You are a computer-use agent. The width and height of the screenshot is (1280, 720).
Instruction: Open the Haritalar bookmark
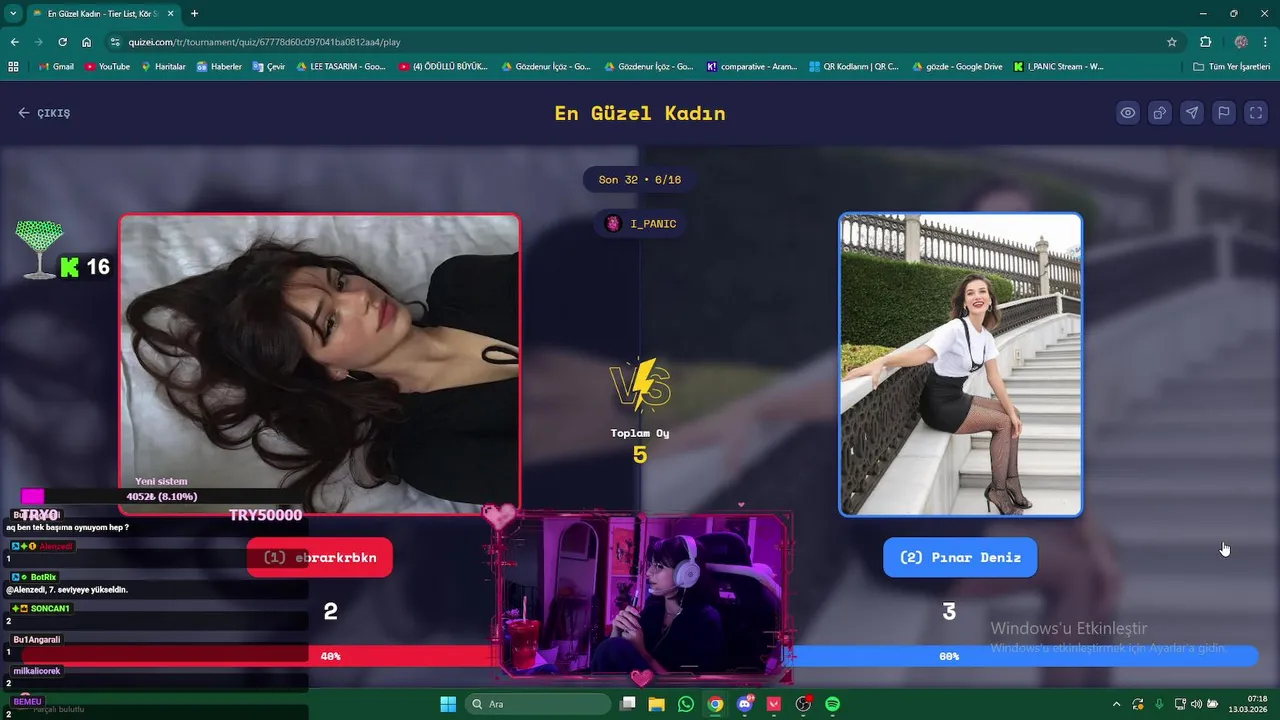point(163,67)
